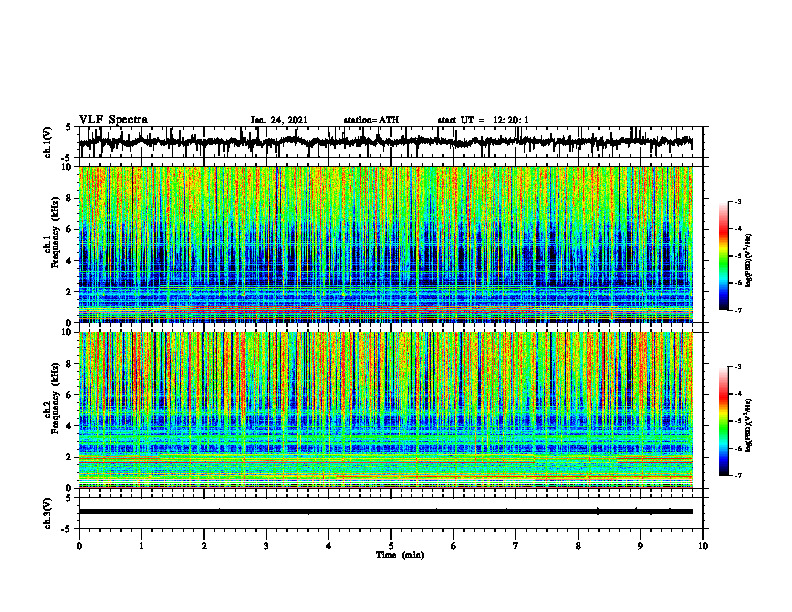Click the "5" minute tick label

click(391, 546)
